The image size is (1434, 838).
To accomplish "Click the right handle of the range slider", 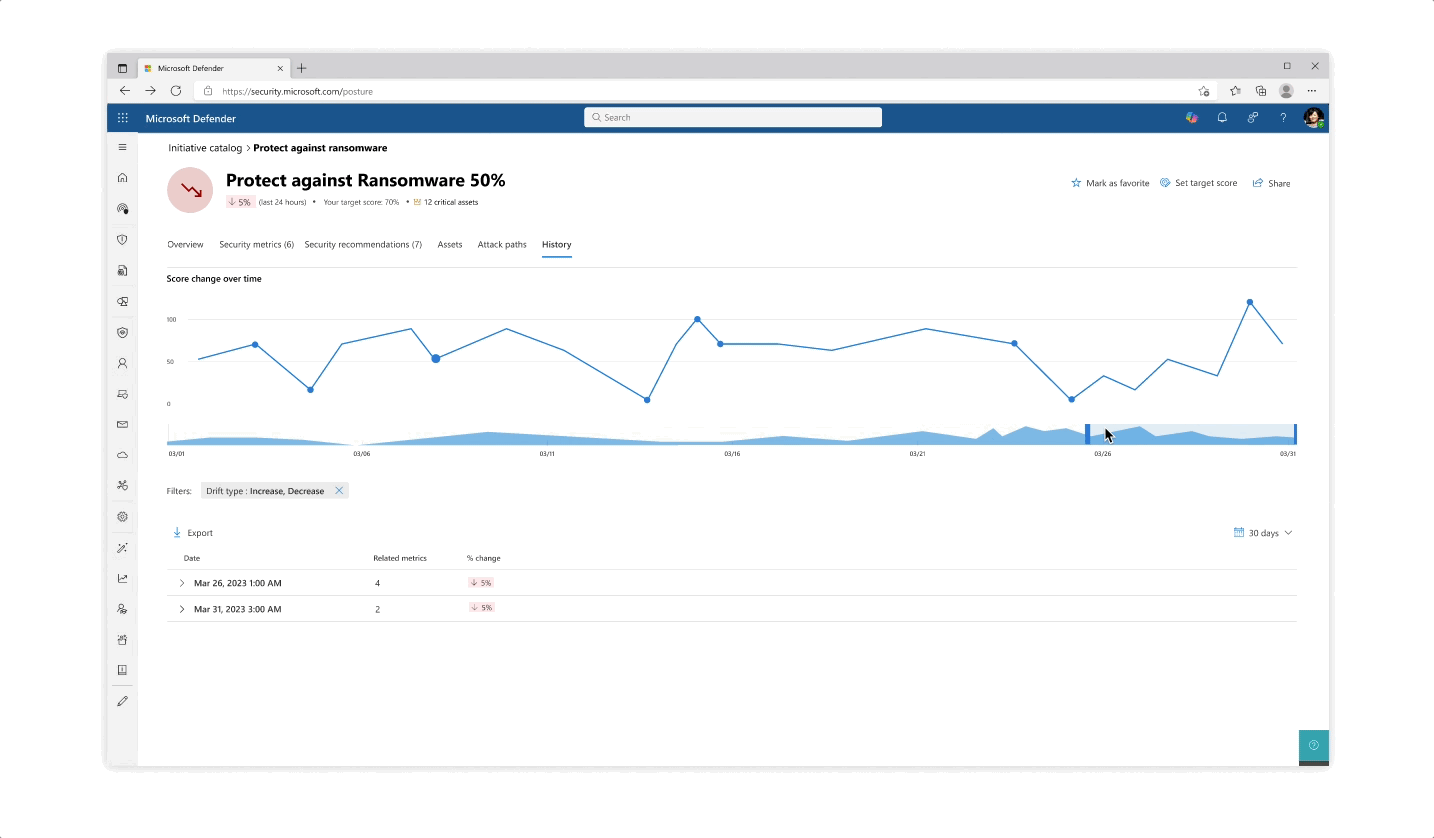I will pyautogui.click(x=1295, y=434).
